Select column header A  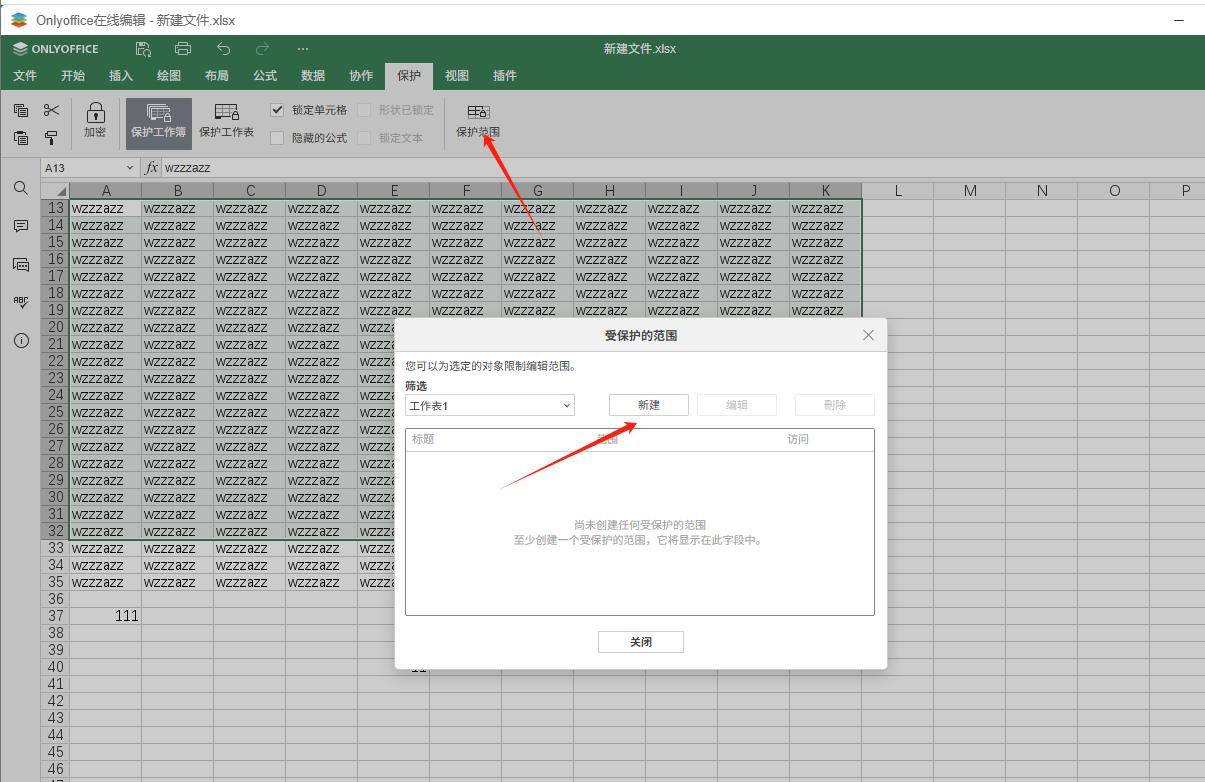coord(106,190)
